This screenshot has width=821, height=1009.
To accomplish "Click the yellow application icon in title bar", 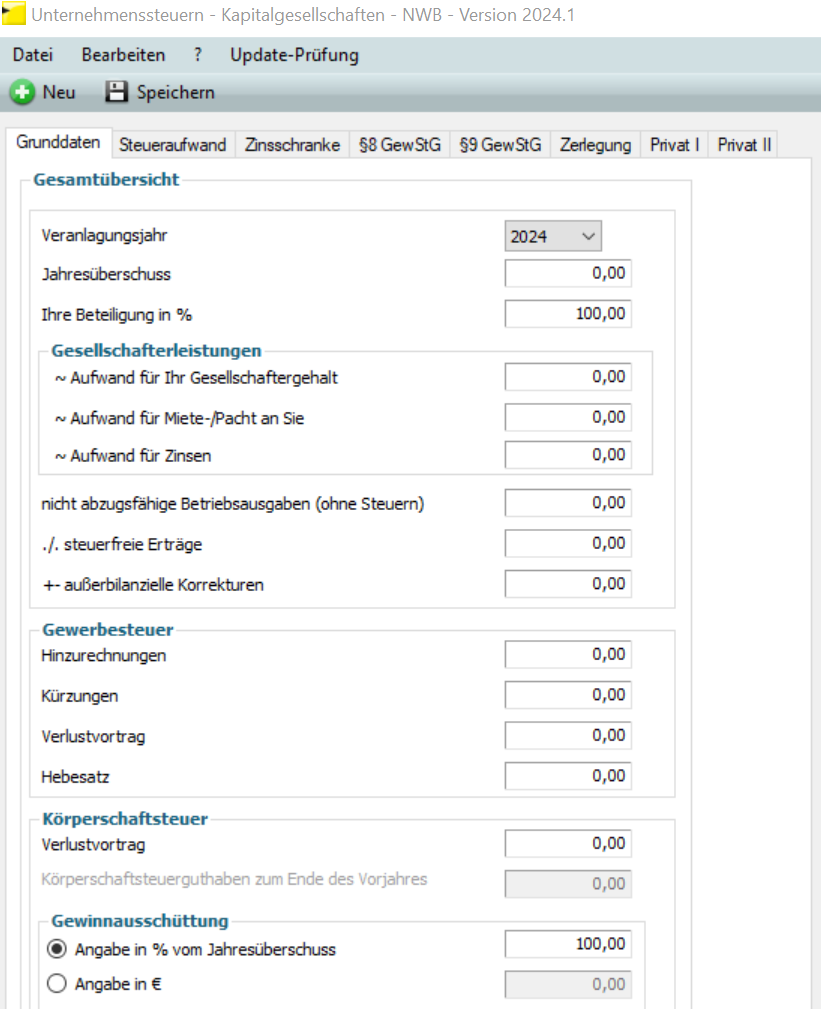I will (14, 16).
